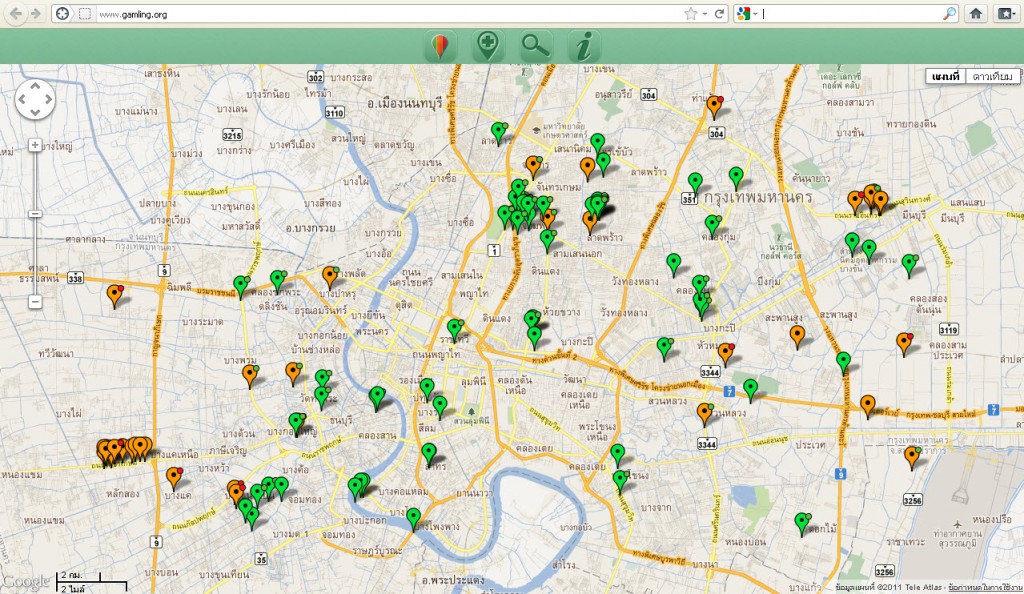The image size is (1024, 594).
Task: Select the map view (แผนที่) button
Action: 945,77
